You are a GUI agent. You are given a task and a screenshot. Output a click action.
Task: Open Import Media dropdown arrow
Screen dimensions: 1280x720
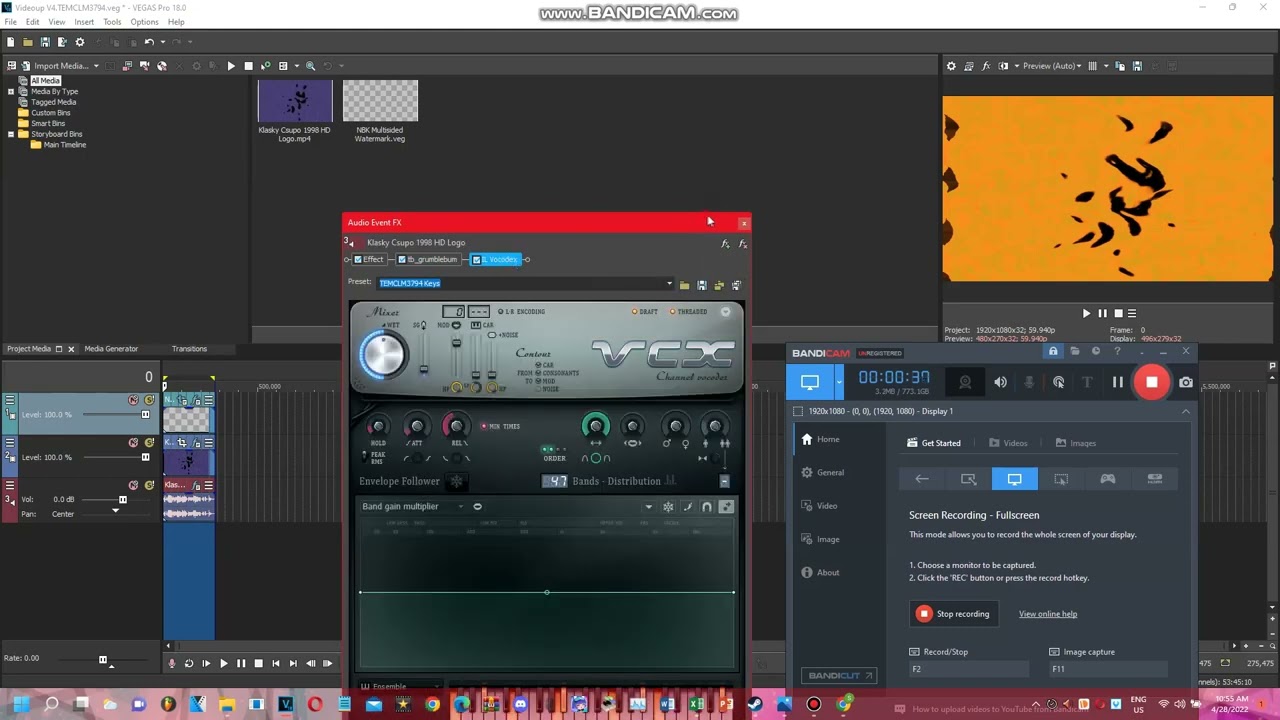tap(96, 66)
